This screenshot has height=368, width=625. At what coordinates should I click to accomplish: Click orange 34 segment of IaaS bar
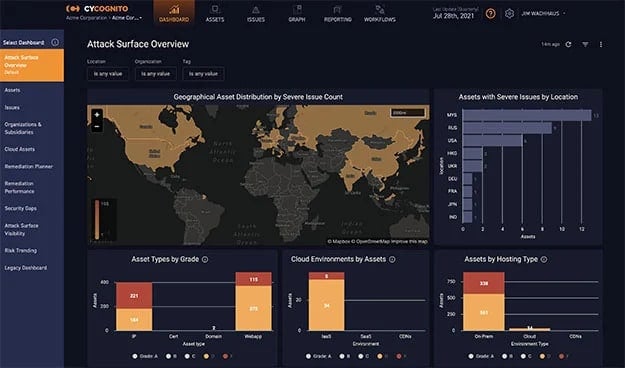tap(326, 305)
